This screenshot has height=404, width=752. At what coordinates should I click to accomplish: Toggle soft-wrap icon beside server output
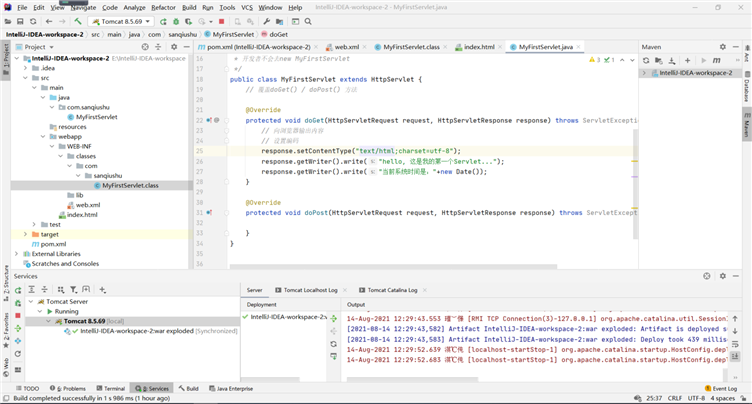point(735,344)
